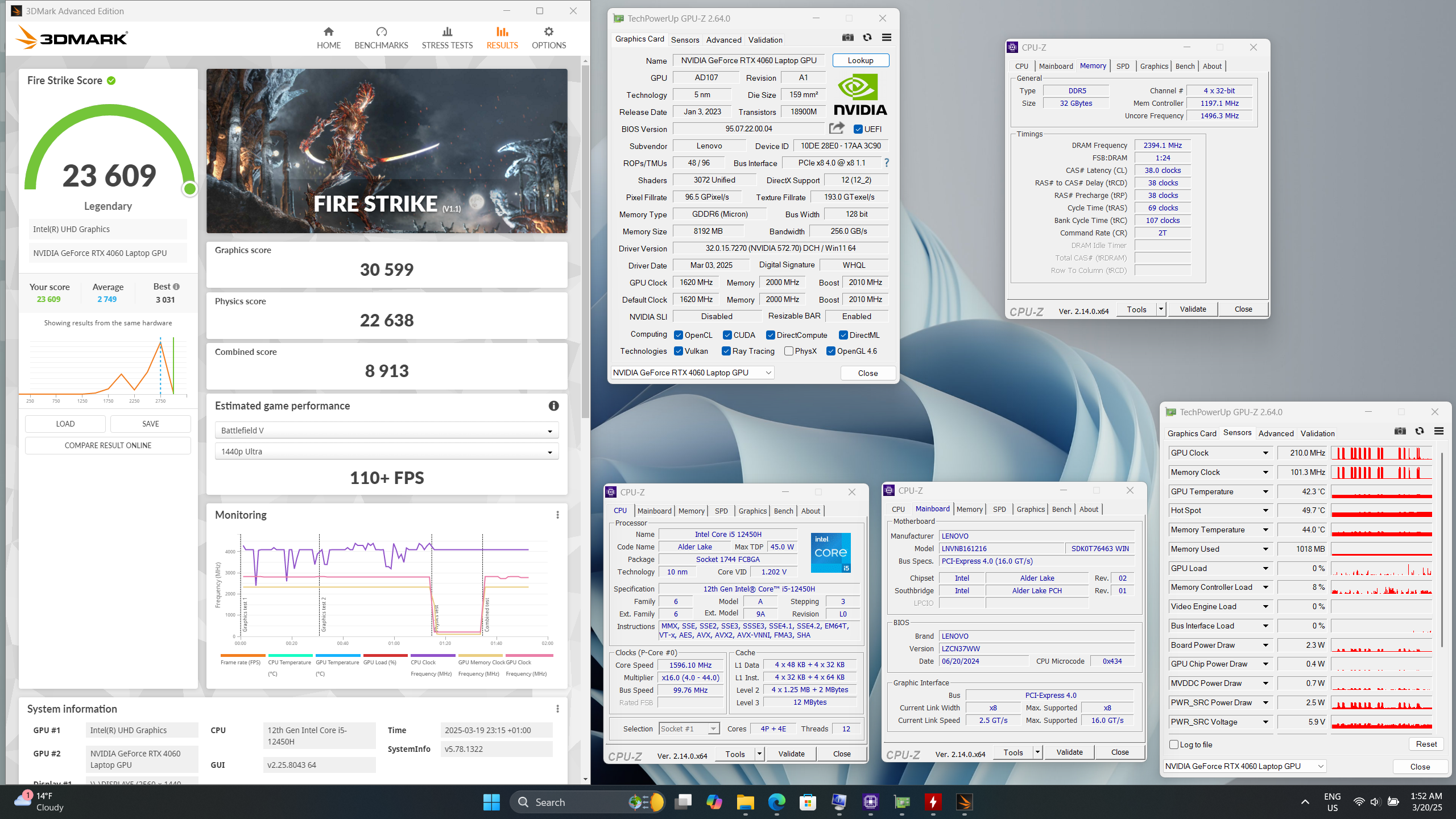The height and width of the screenshot is (819, 1456).
Task: Click SAVE button in 3DMark
Action: click(x=151, y=424)
